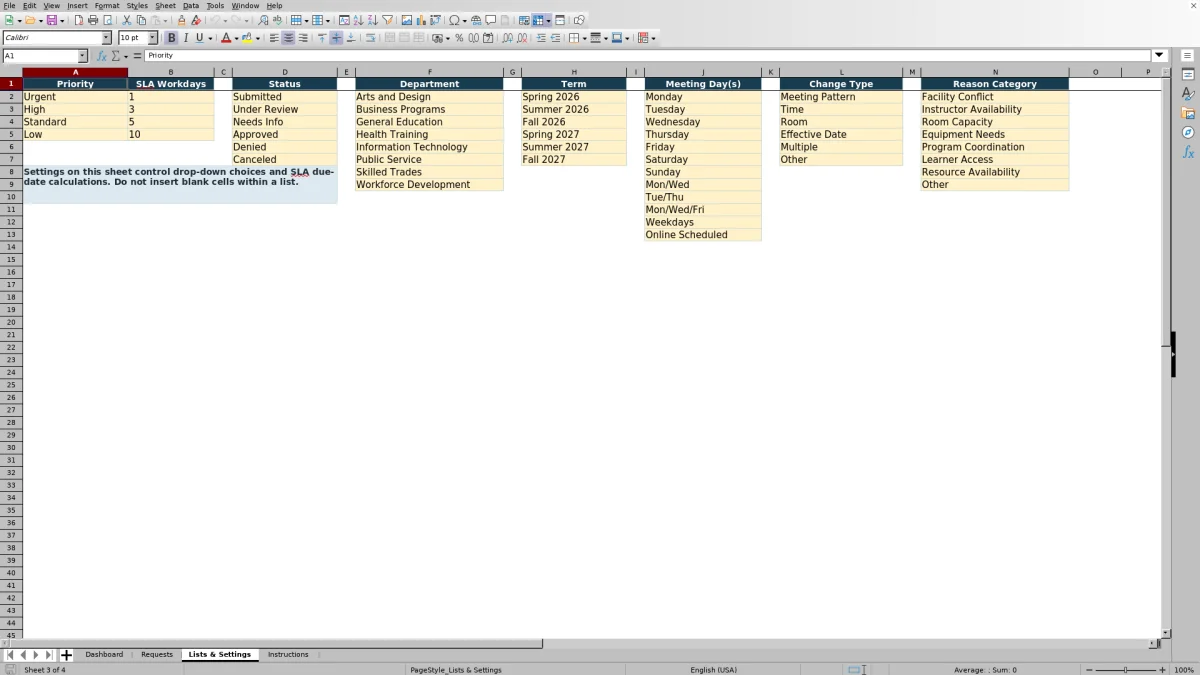The width and height of the screenshot is (1200, 675).
Task: Toggle Center Horizontally alignment
Action: [x=288, y=38]
